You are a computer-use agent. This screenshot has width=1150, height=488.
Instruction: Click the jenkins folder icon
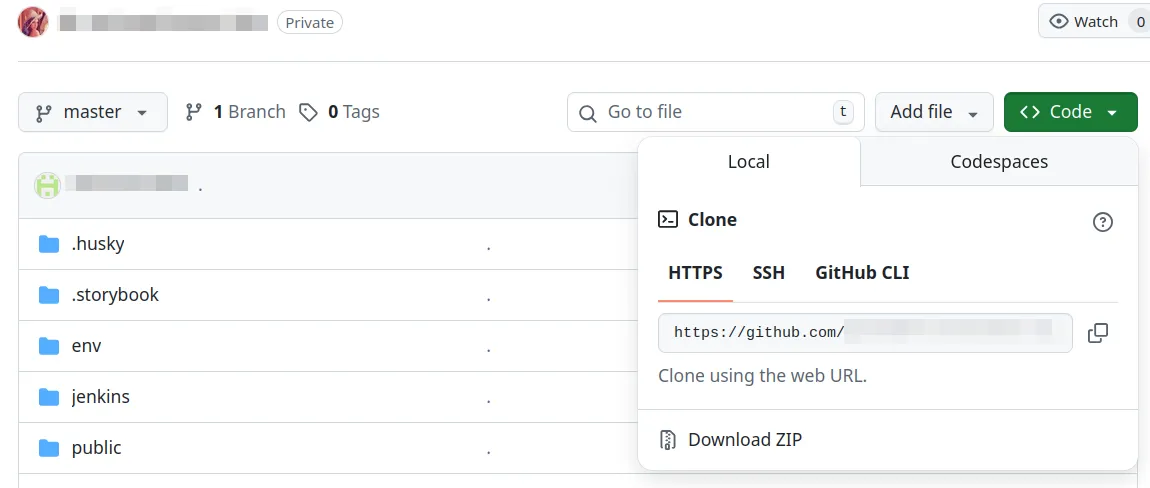point(49,397)
